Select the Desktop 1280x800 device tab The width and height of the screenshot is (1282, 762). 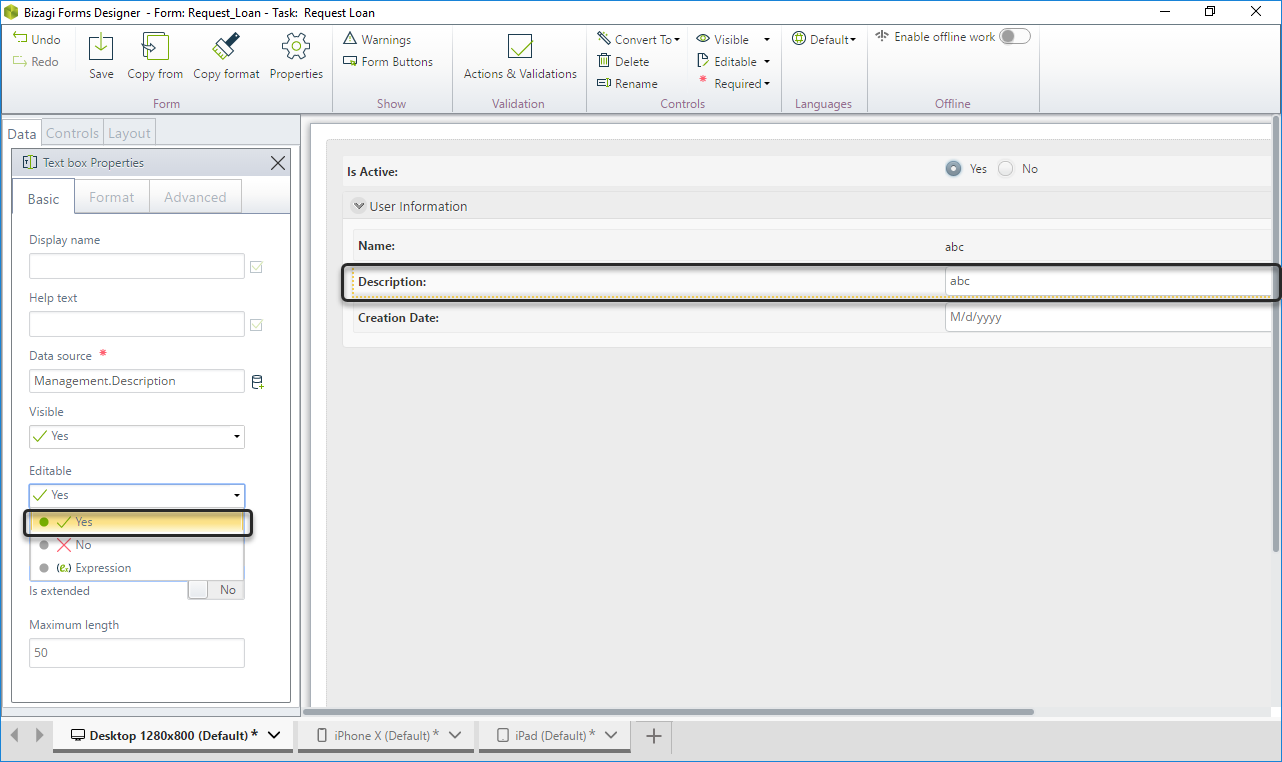pyautogui.click(x=173, y=735)
